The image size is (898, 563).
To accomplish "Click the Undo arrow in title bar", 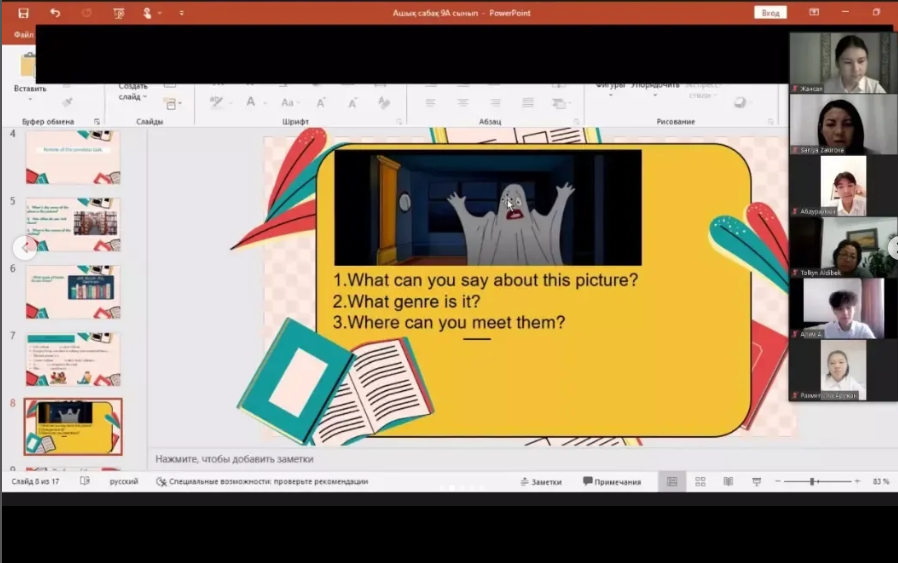I will [55, 13].
